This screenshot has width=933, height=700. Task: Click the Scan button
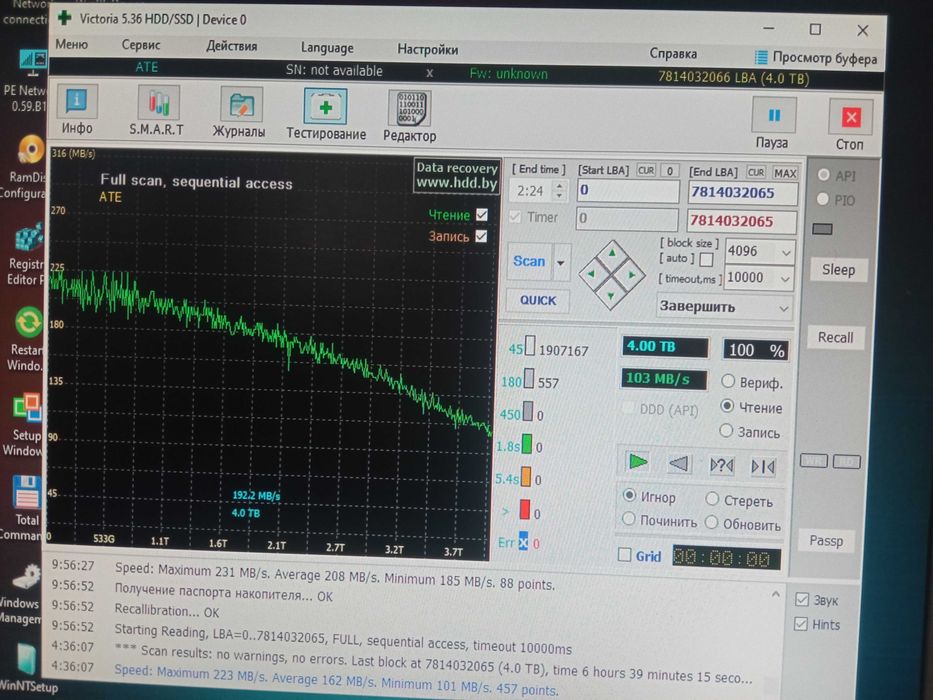pyautogui.click(x=529, y=261)
